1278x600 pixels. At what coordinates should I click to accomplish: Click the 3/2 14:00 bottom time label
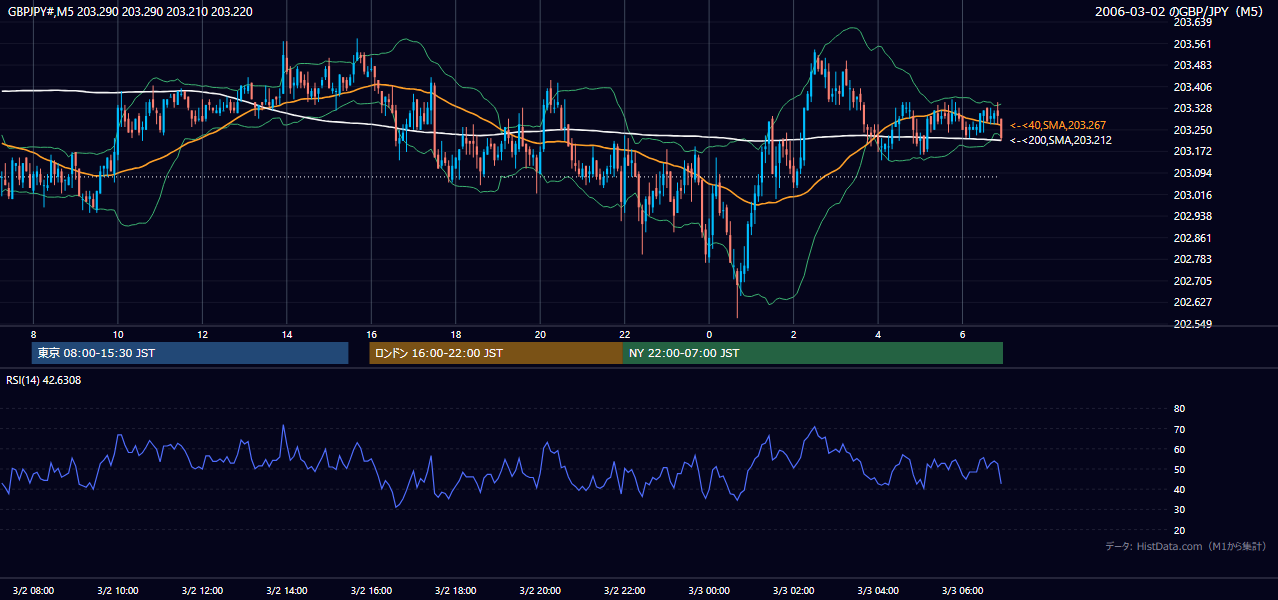coord(287,590)
